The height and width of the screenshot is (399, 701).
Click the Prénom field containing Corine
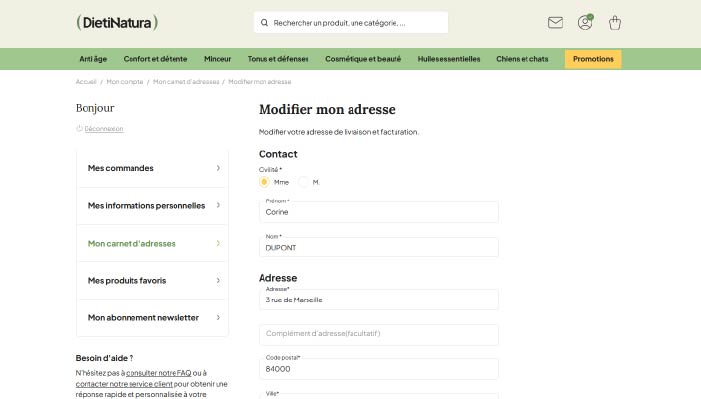(x=379, y=212)
